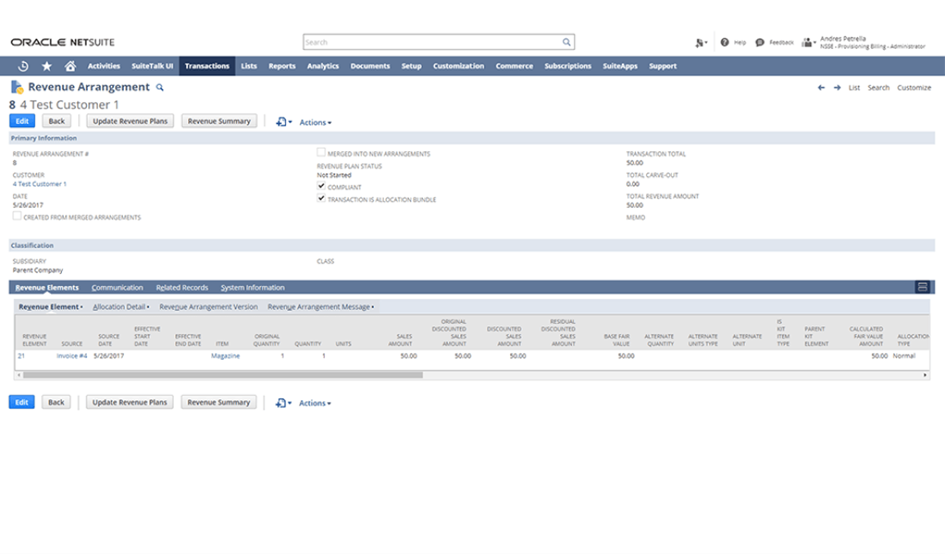The image size is (945, 554).
Task: Open the user role switcher dropdown
Action: [x=808, y=43]
